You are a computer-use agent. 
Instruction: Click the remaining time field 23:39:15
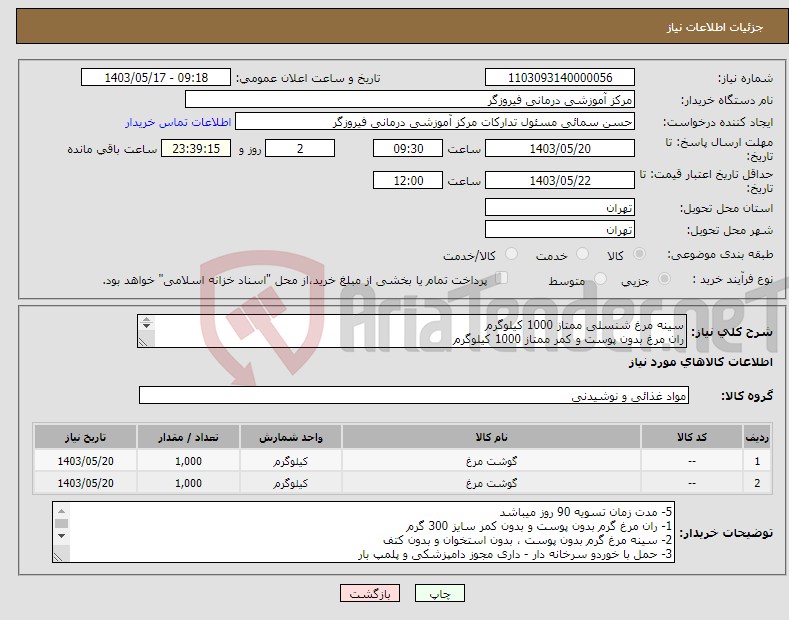point(196,148)
